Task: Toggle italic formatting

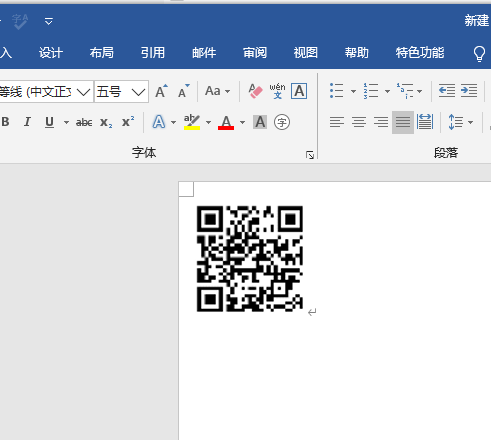Action: click(27, 122)
